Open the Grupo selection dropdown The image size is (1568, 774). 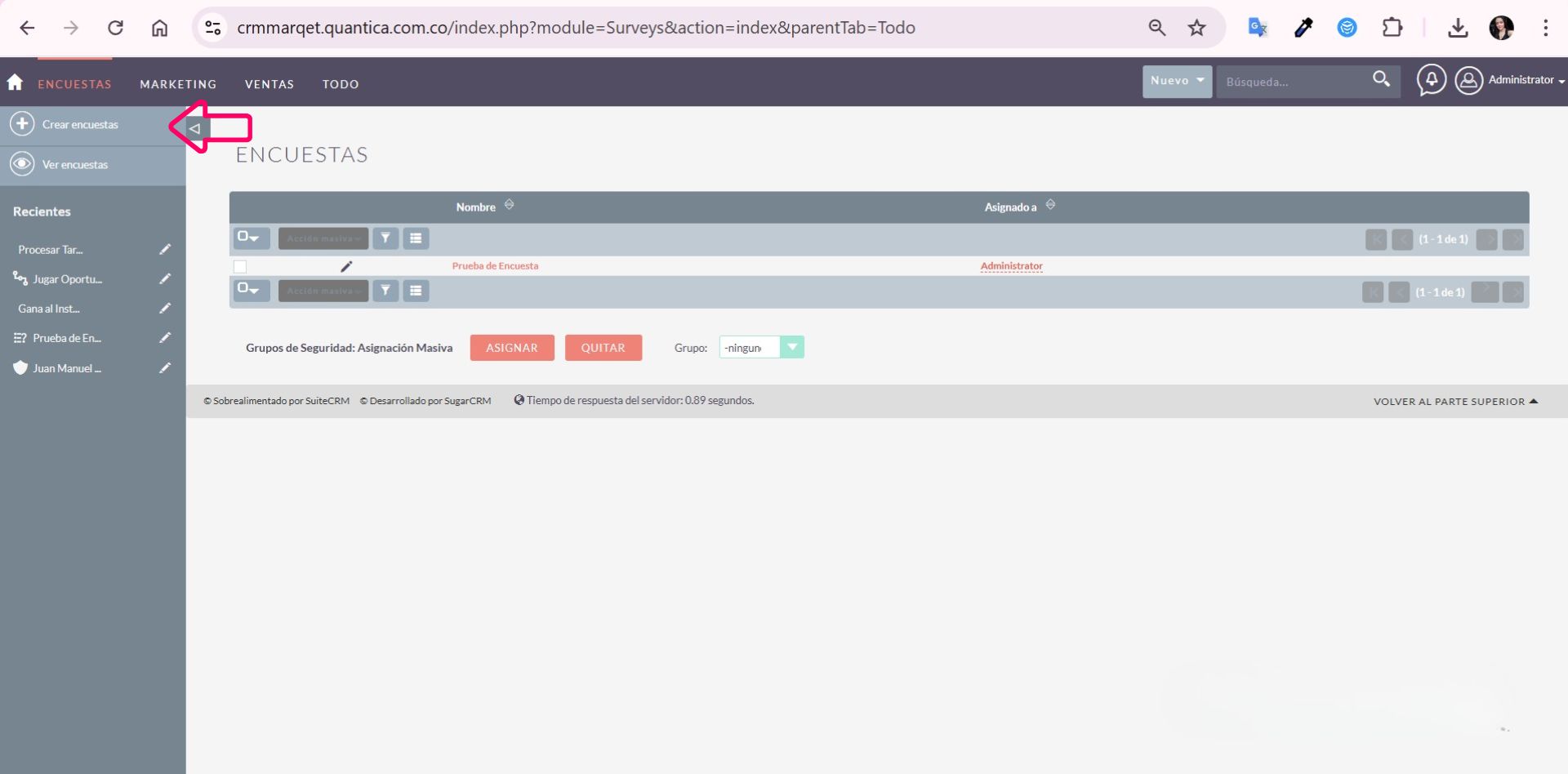tap(791, 348)
